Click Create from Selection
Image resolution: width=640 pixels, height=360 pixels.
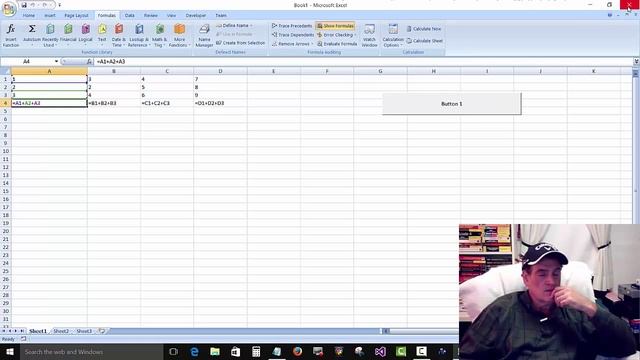(x=240, y=43)
